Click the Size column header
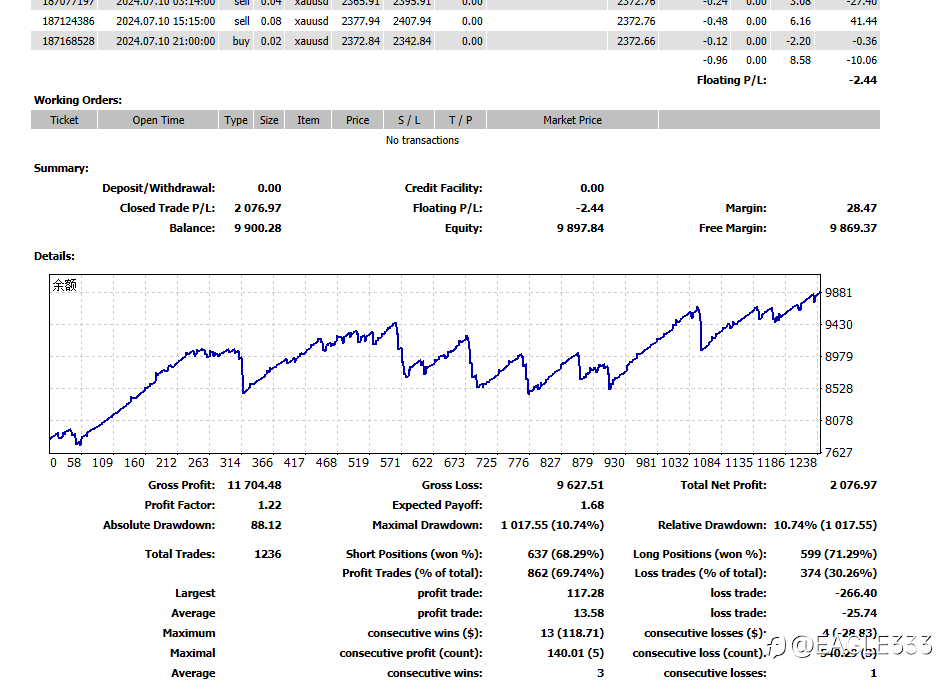 [x=269, y=120]
